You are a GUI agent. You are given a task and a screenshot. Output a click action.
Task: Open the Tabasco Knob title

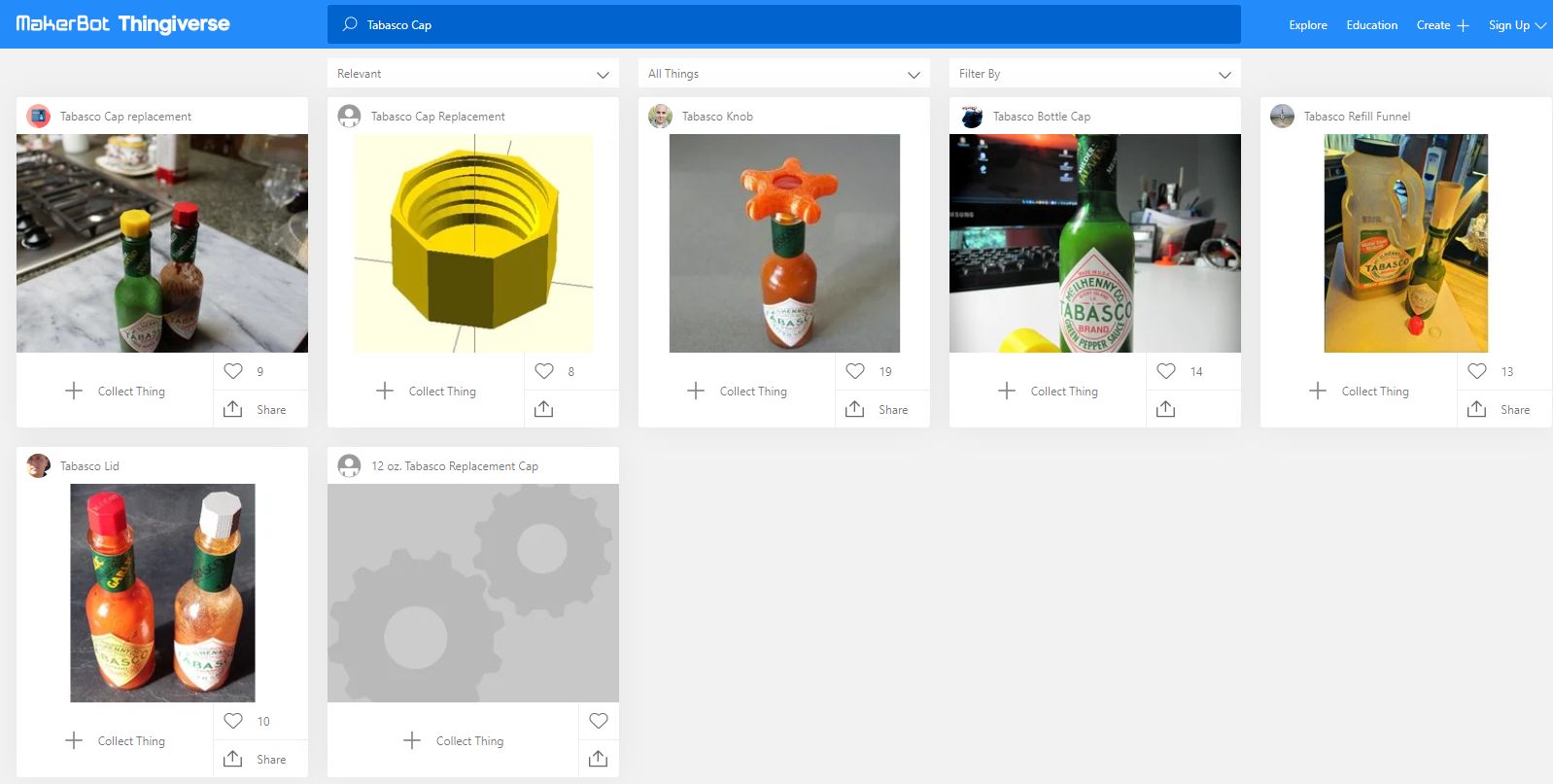717,117
